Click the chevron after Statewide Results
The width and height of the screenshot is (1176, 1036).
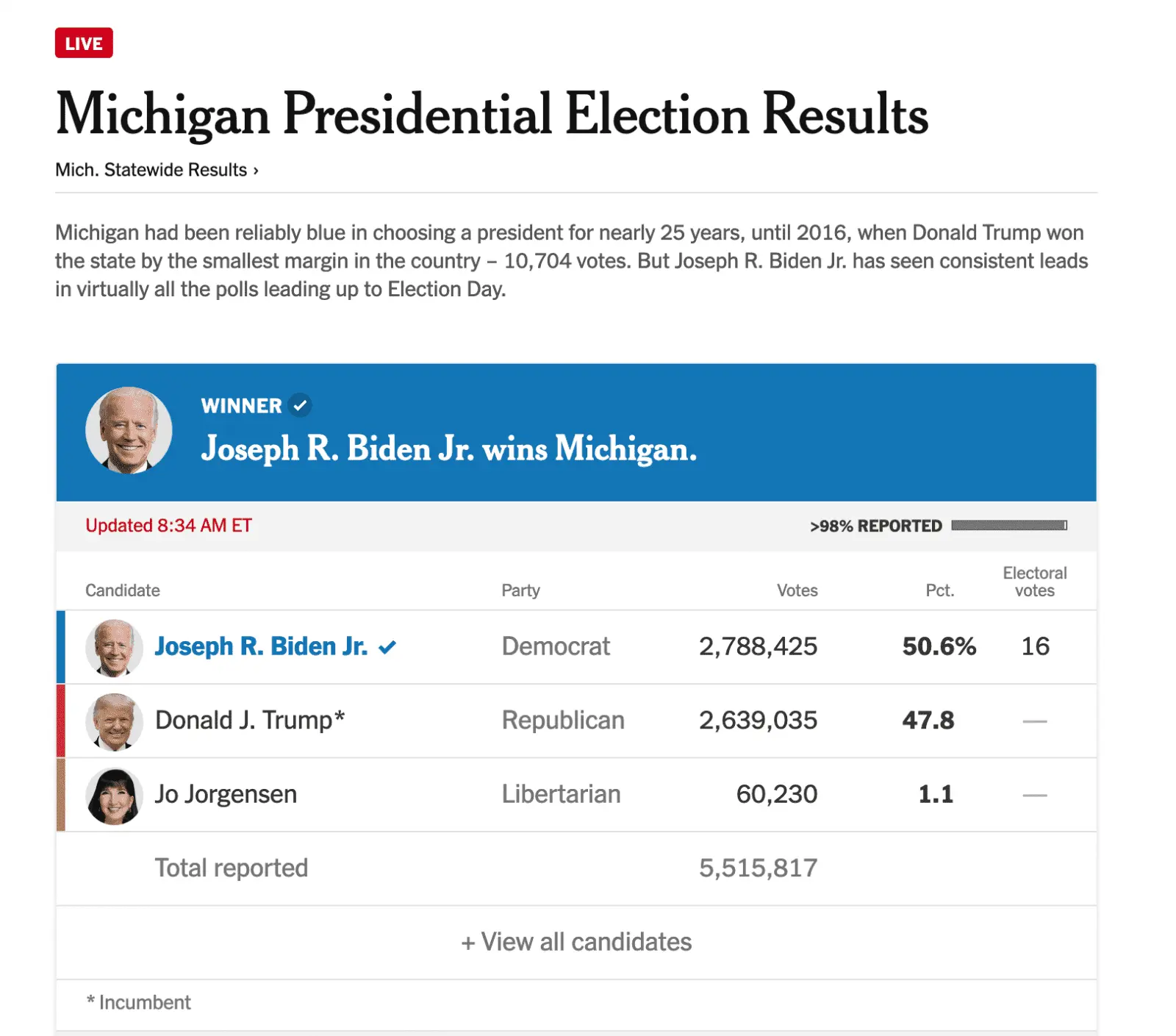(x=256, y=171)
